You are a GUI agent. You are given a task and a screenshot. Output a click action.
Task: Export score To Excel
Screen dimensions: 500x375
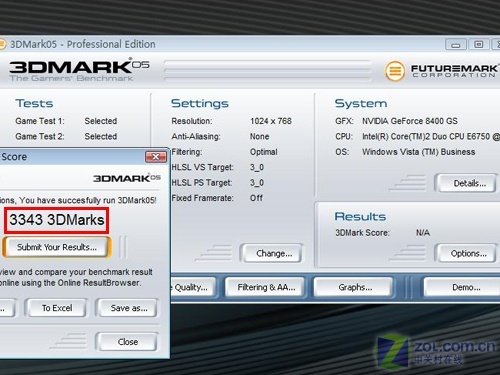point(57,308)
